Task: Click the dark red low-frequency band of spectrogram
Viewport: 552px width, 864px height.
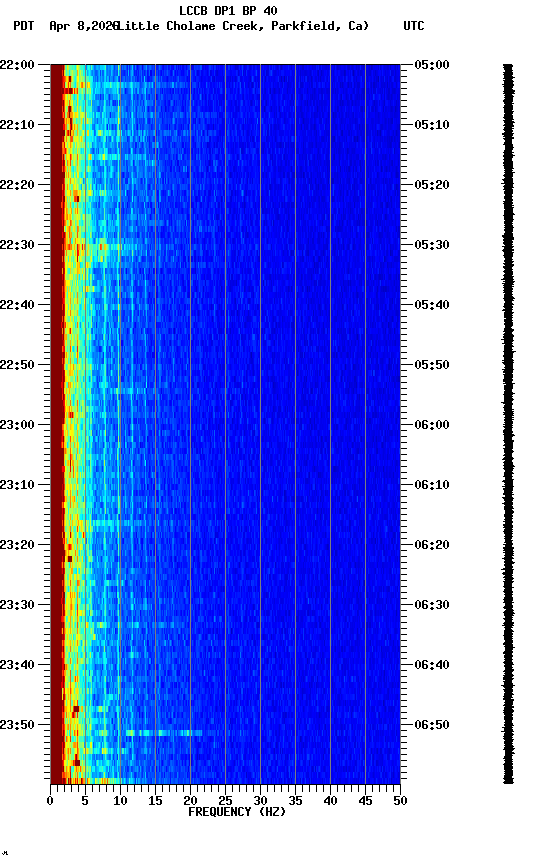Action: pyautogui.click(x=57, y=424)
